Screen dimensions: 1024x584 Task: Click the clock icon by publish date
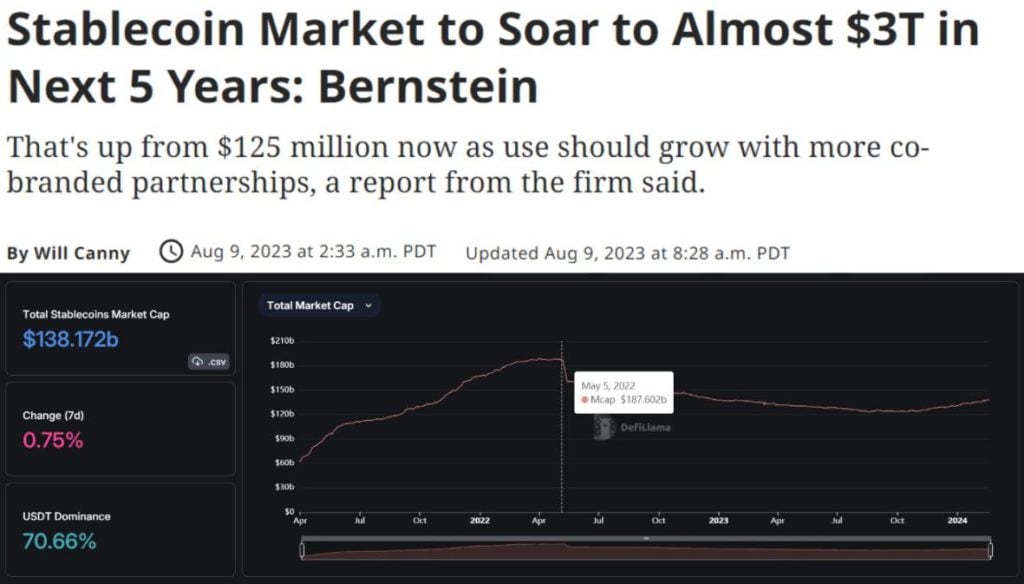[x=172, y=251]
